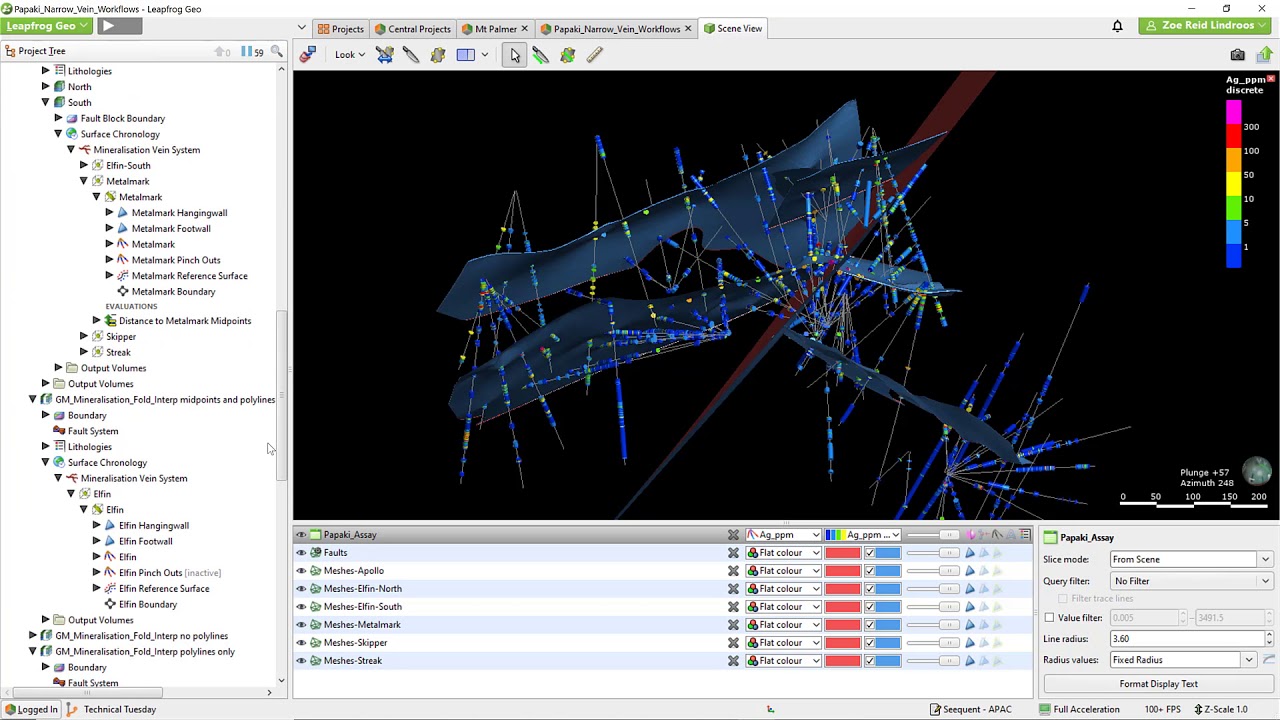The width and height of the screenshot is (1280, 720).
Task: Toggle visibility of Faults
Action: pos(301,553)
